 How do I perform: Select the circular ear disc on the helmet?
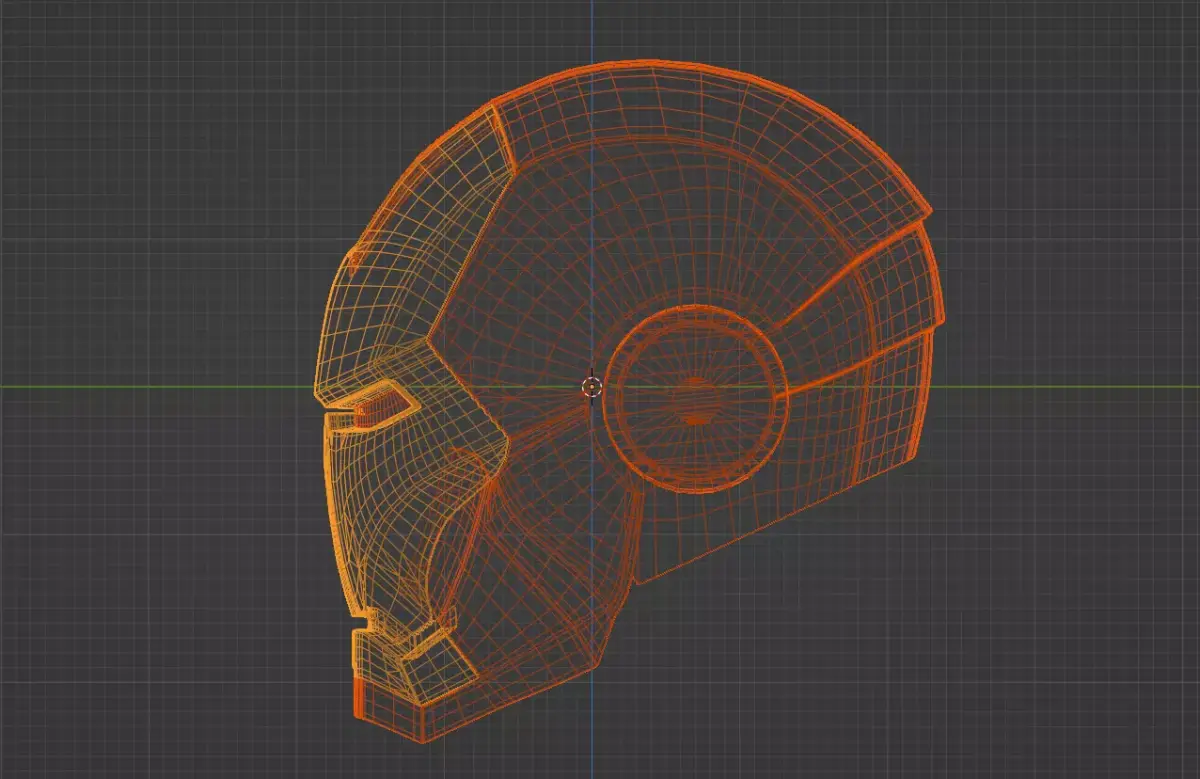(x=695, y=398)
